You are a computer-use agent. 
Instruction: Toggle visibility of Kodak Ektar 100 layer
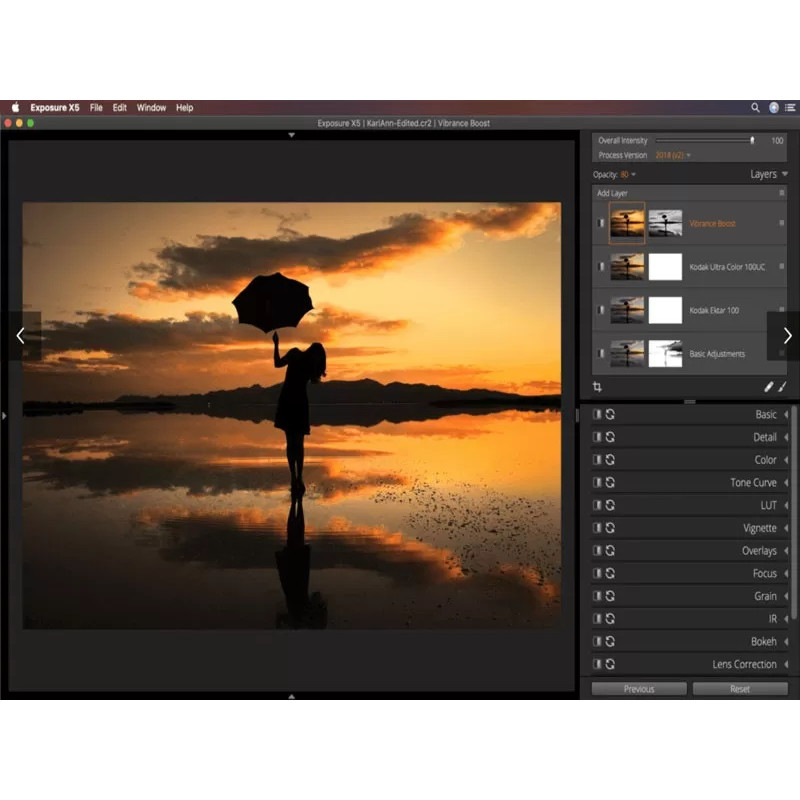tap(601, 310)
